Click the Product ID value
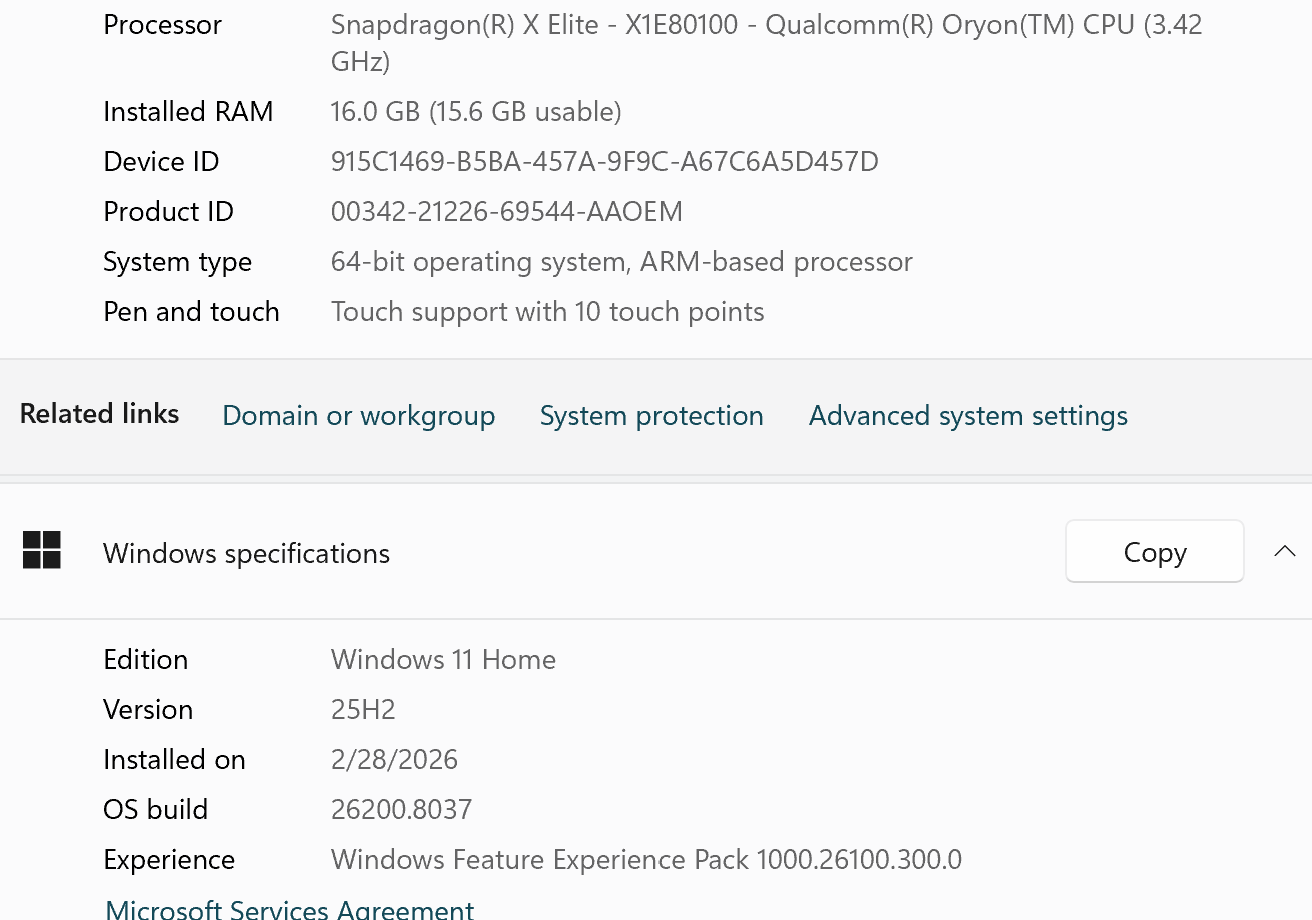Screen dimensions: 1312x920 pyautogui.click(x=507, y=211)
